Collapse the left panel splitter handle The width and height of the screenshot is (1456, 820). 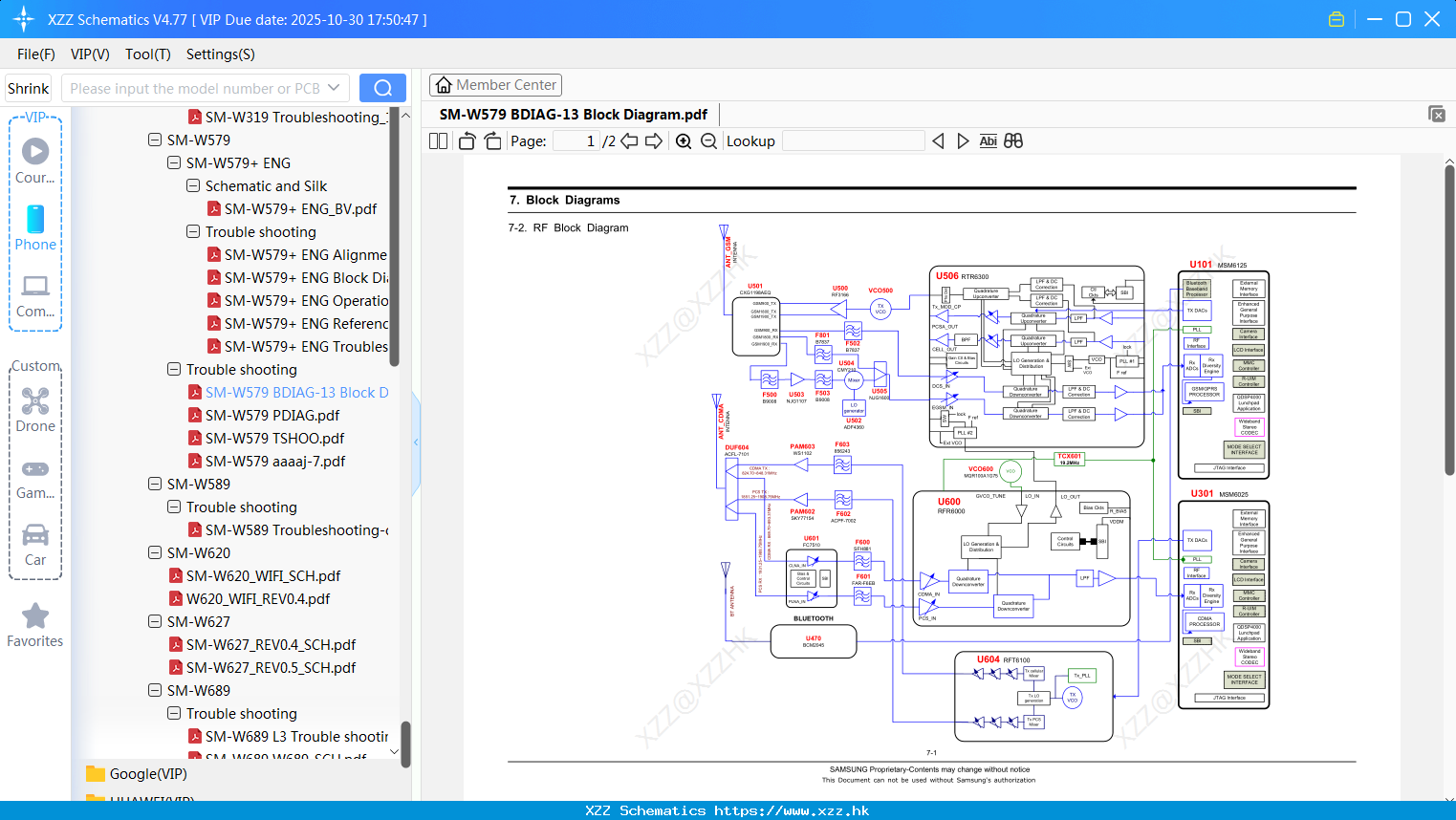click(416, 442)
